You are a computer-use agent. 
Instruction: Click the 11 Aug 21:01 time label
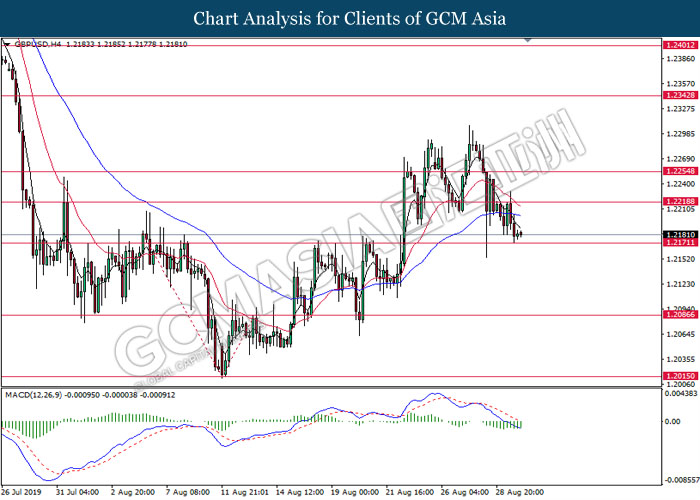pos(245,492)
